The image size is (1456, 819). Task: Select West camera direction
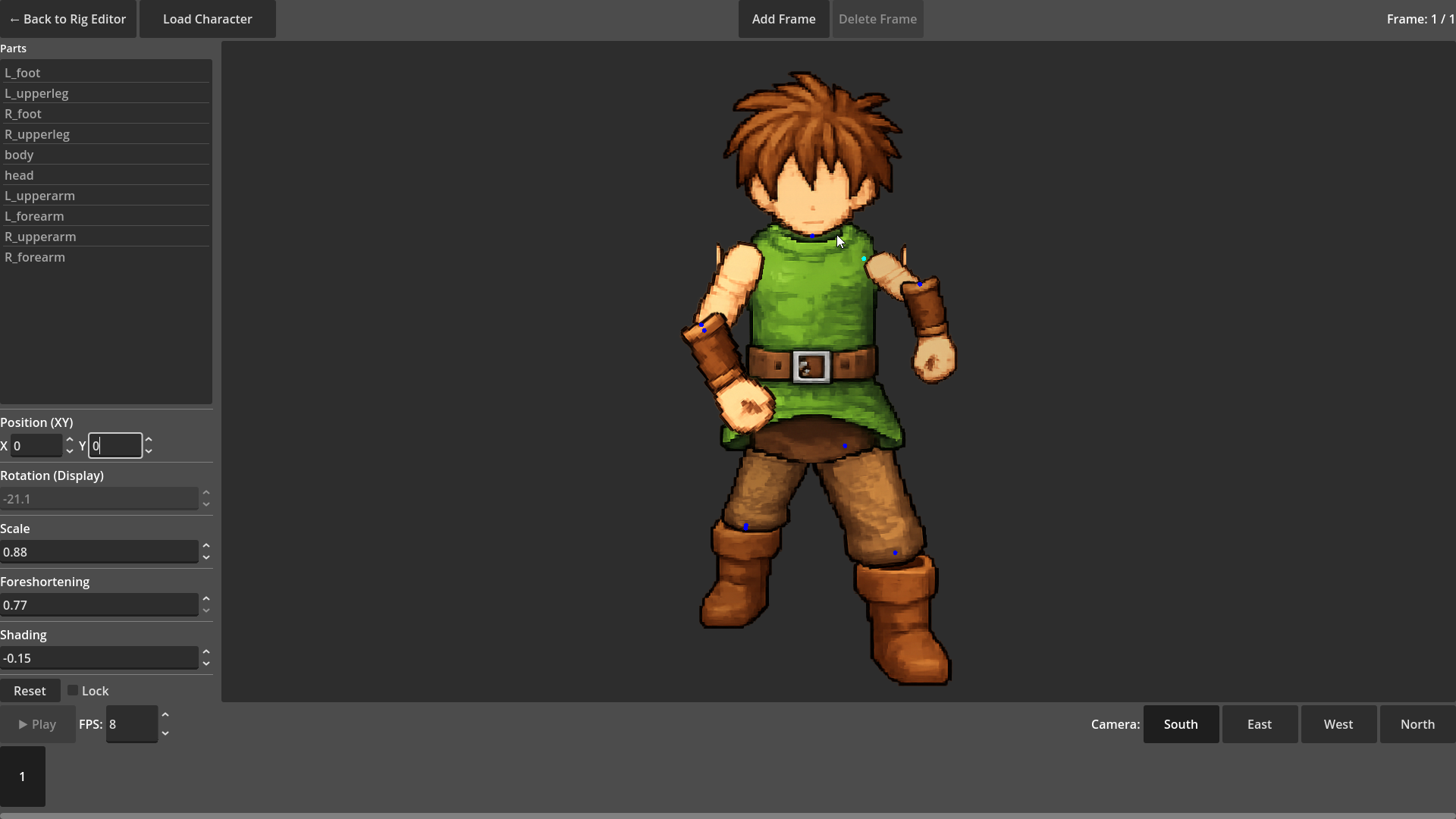click(x=1338, y=724)
